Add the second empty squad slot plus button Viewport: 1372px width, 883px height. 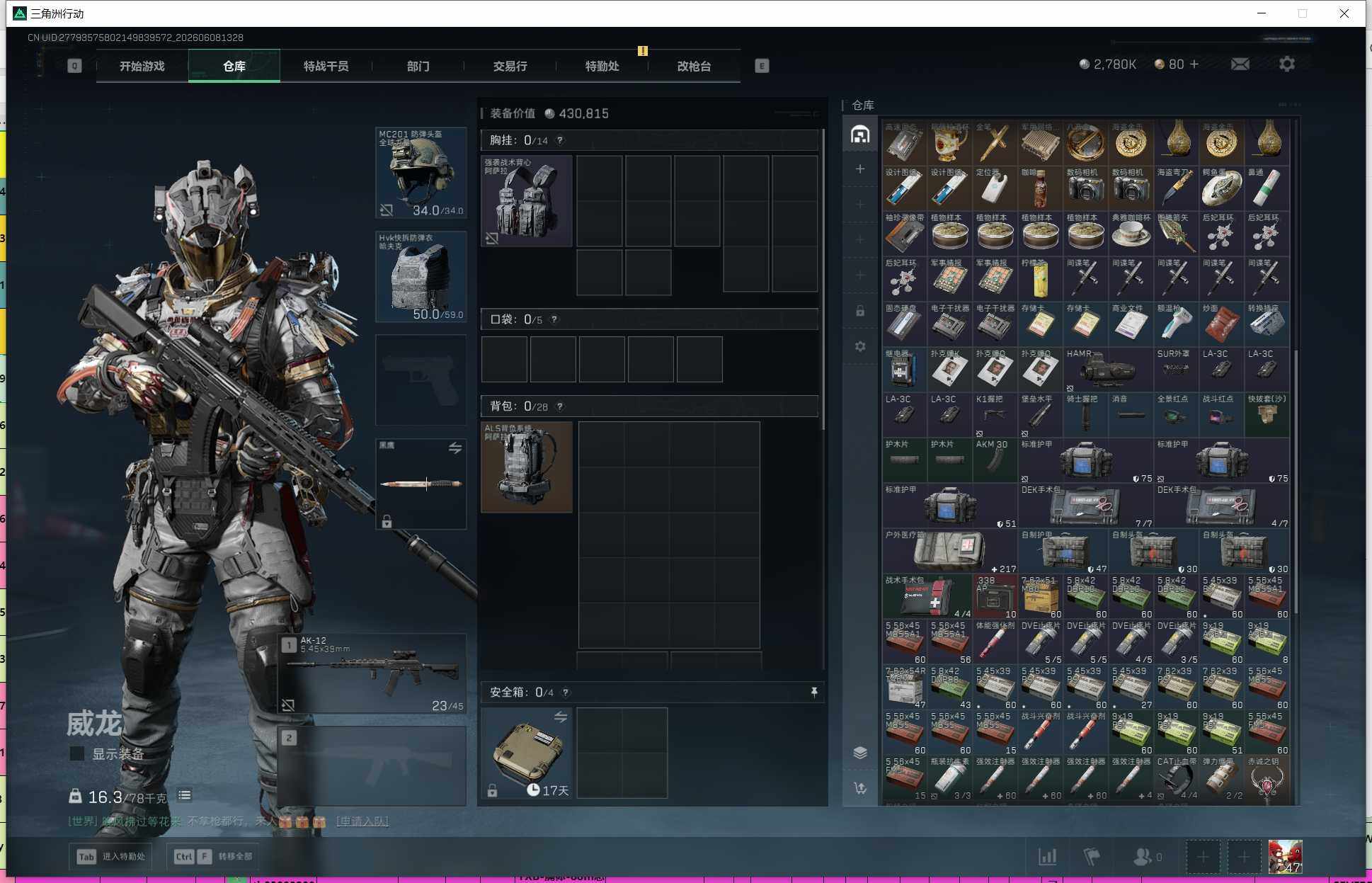point(1244,857)
